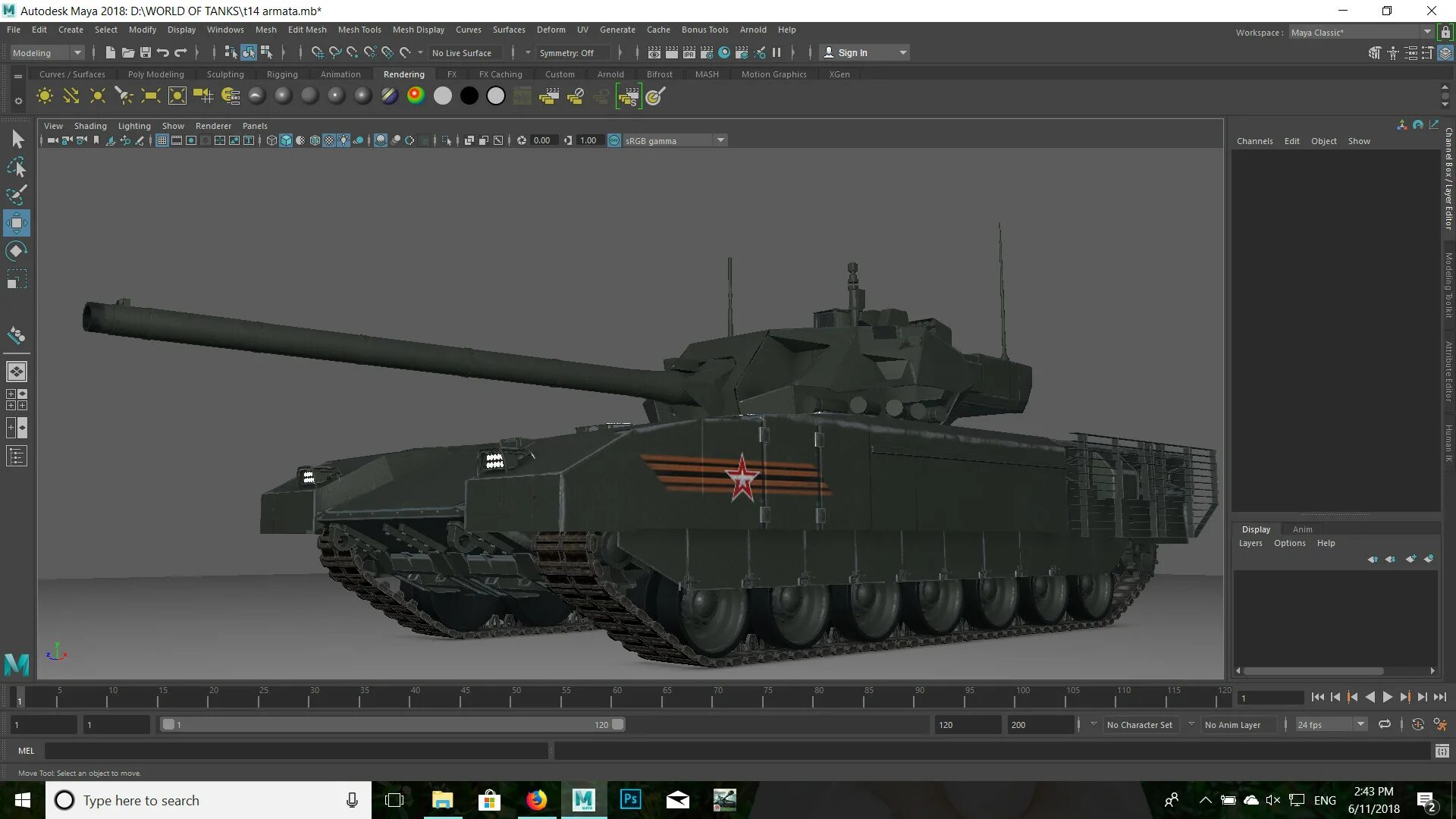Toggle the Modeling Toolkit status line button
This screenshot has height=819, width=1456.
coord(1375,53)
